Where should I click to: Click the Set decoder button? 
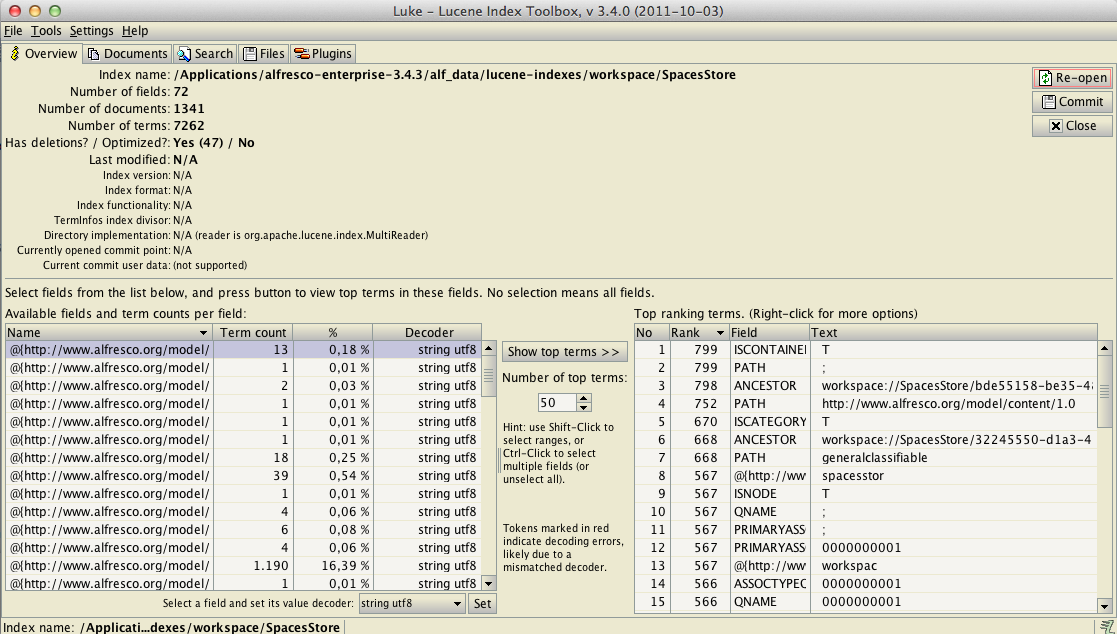(482, 604)
